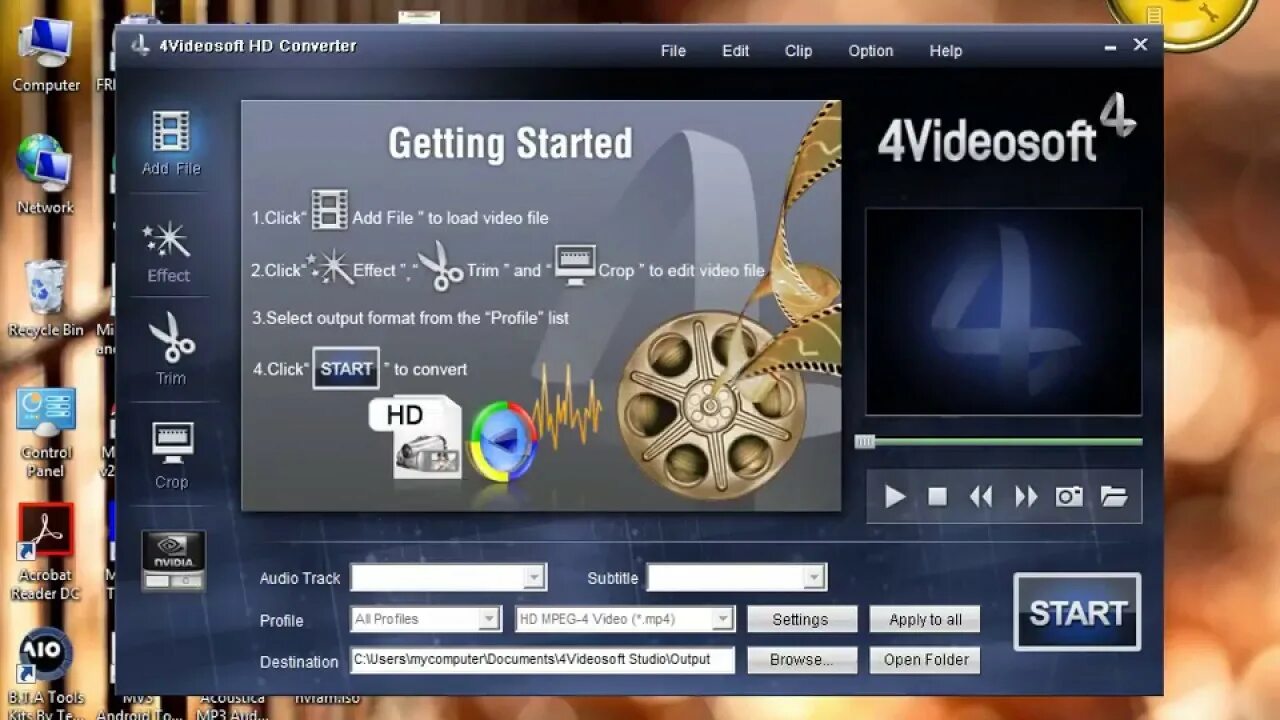Click scissors icon in Getting Started step 2

(x=440, y=266)
